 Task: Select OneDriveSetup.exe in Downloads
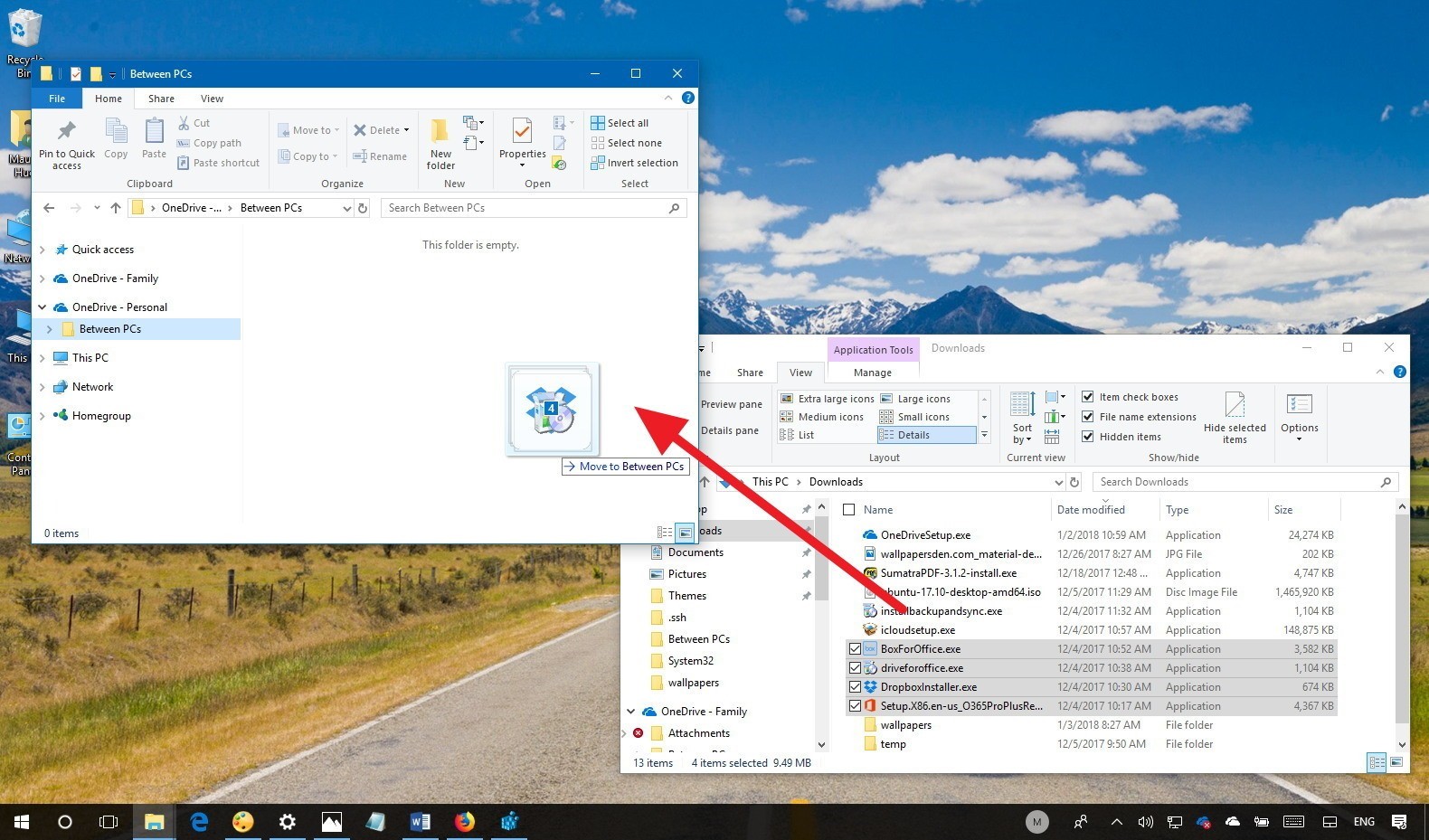926,534
